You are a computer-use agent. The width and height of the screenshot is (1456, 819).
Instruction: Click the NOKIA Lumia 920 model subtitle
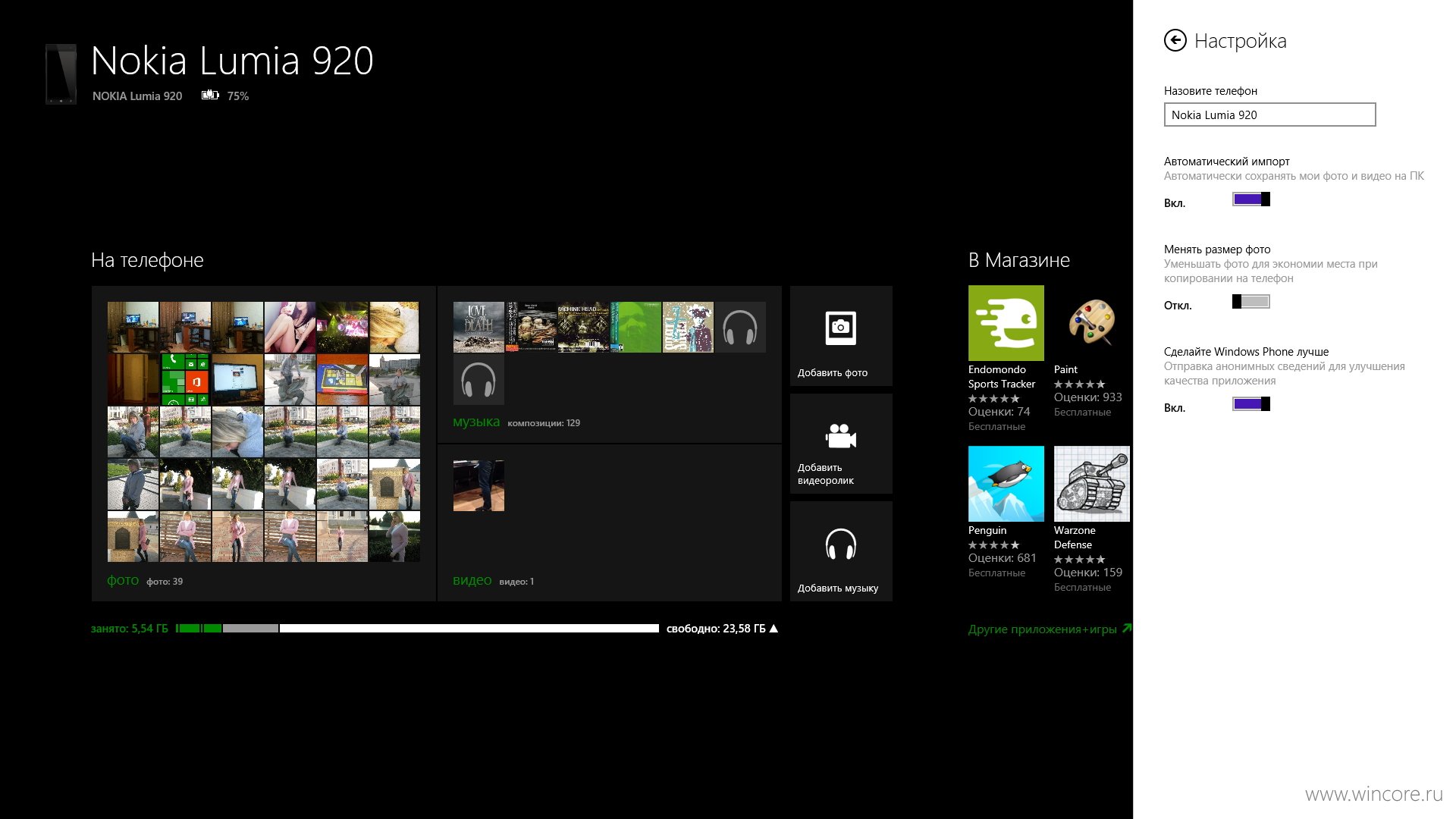pos(137,96)
